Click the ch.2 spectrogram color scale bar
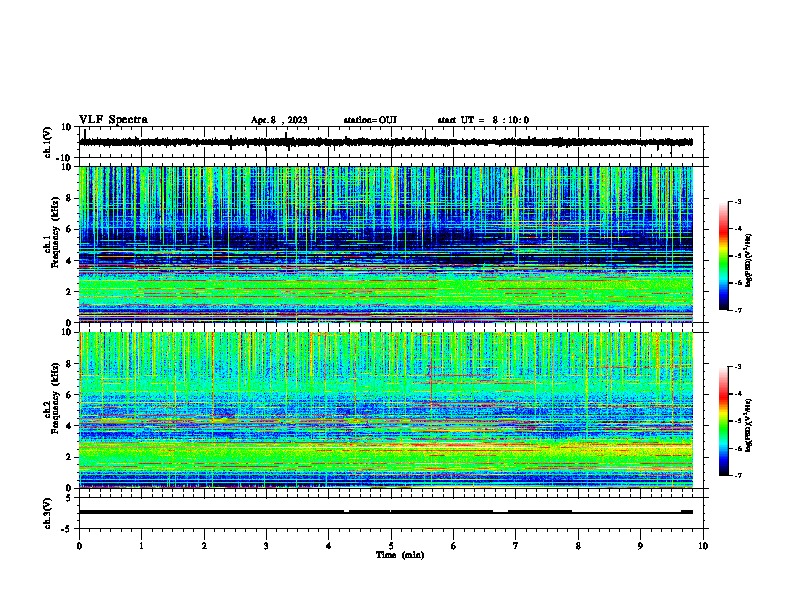 click(x=723, y=421)
